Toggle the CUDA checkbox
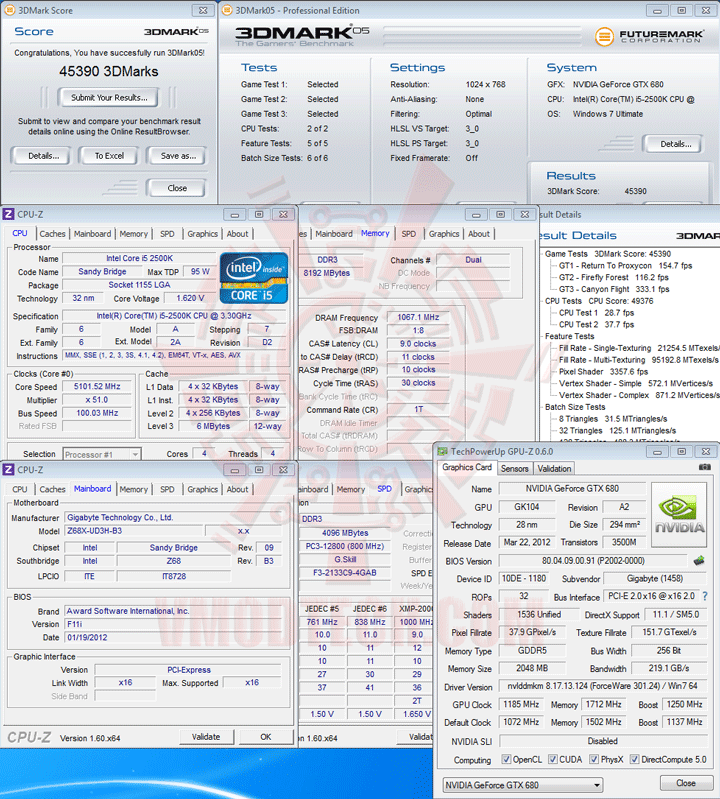Viewport: 720px width, 799px height. 553,759
